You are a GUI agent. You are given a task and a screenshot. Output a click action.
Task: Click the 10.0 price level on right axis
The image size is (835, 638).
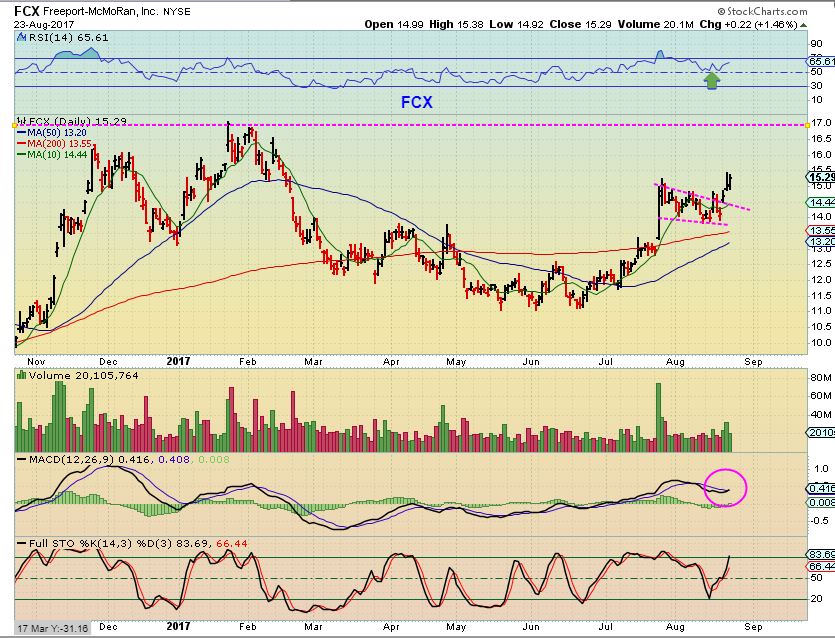(x=821, y=342)
